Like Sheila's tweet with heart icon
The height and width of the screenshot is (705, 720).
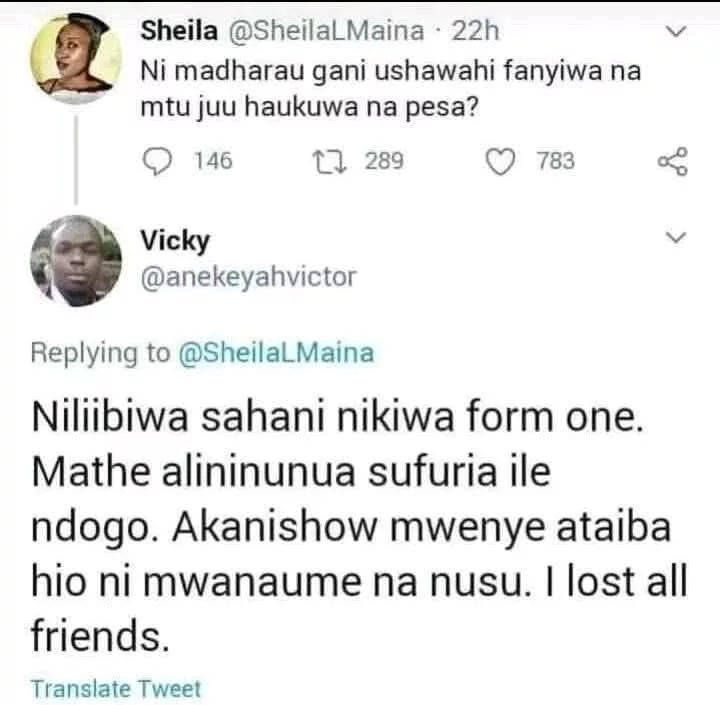[500, 162]
